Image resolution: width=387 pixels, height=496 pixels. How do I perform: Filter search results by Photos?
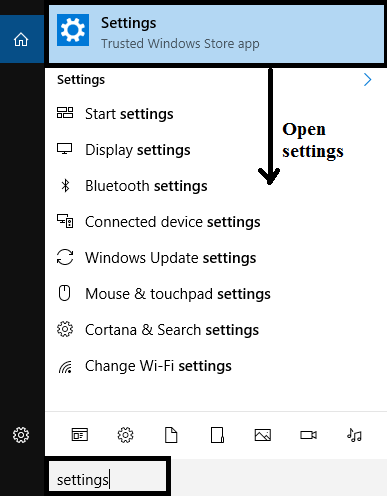263,435
